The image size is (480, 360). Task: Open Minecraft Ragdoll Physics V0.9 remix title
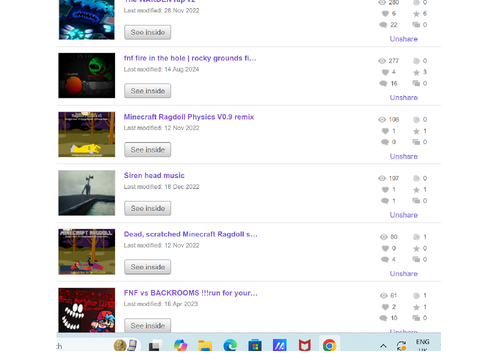189,117
